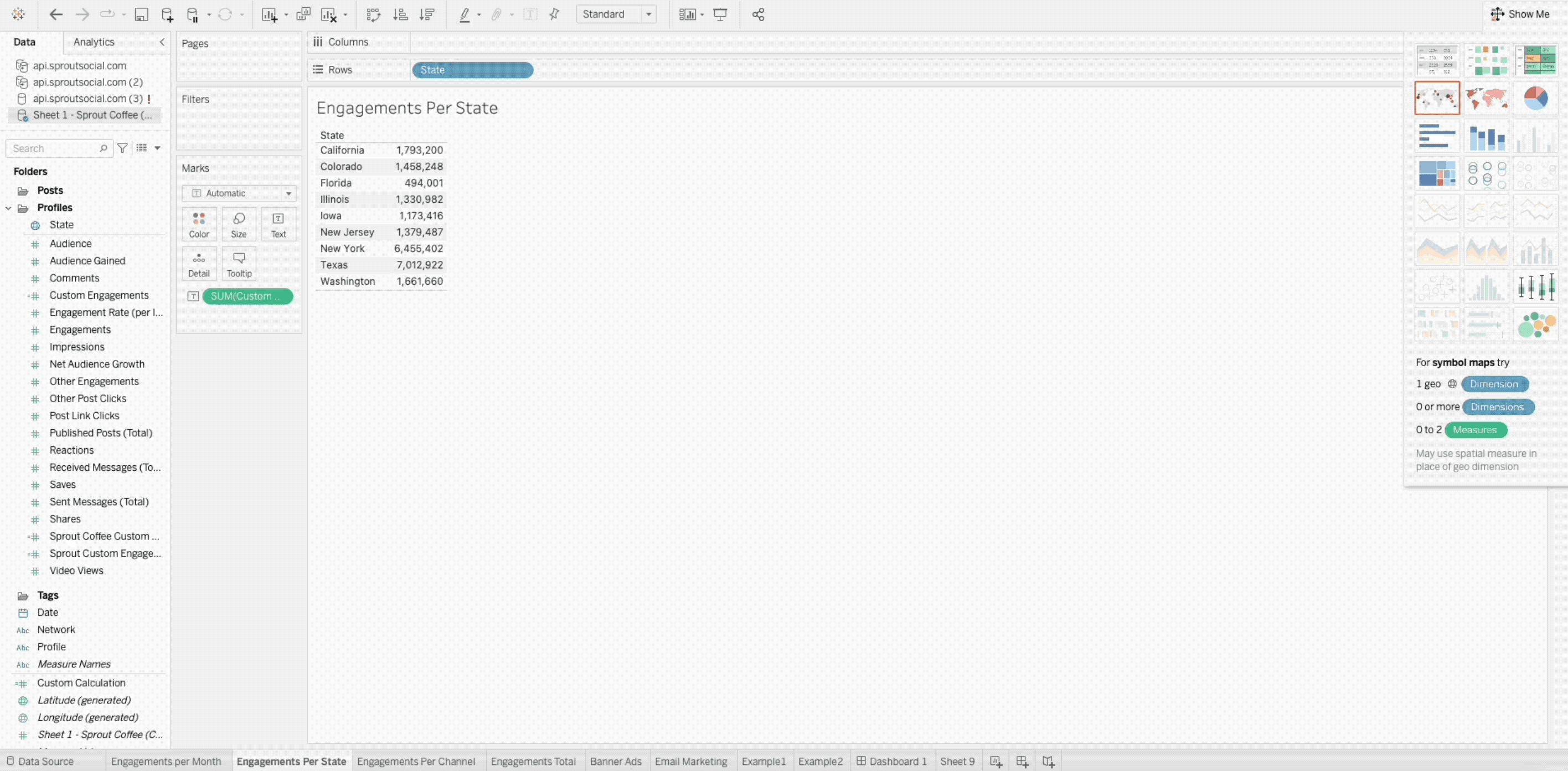Collapse the Profiles folder
Screen dimensions: 1568x771
(8, 208)
